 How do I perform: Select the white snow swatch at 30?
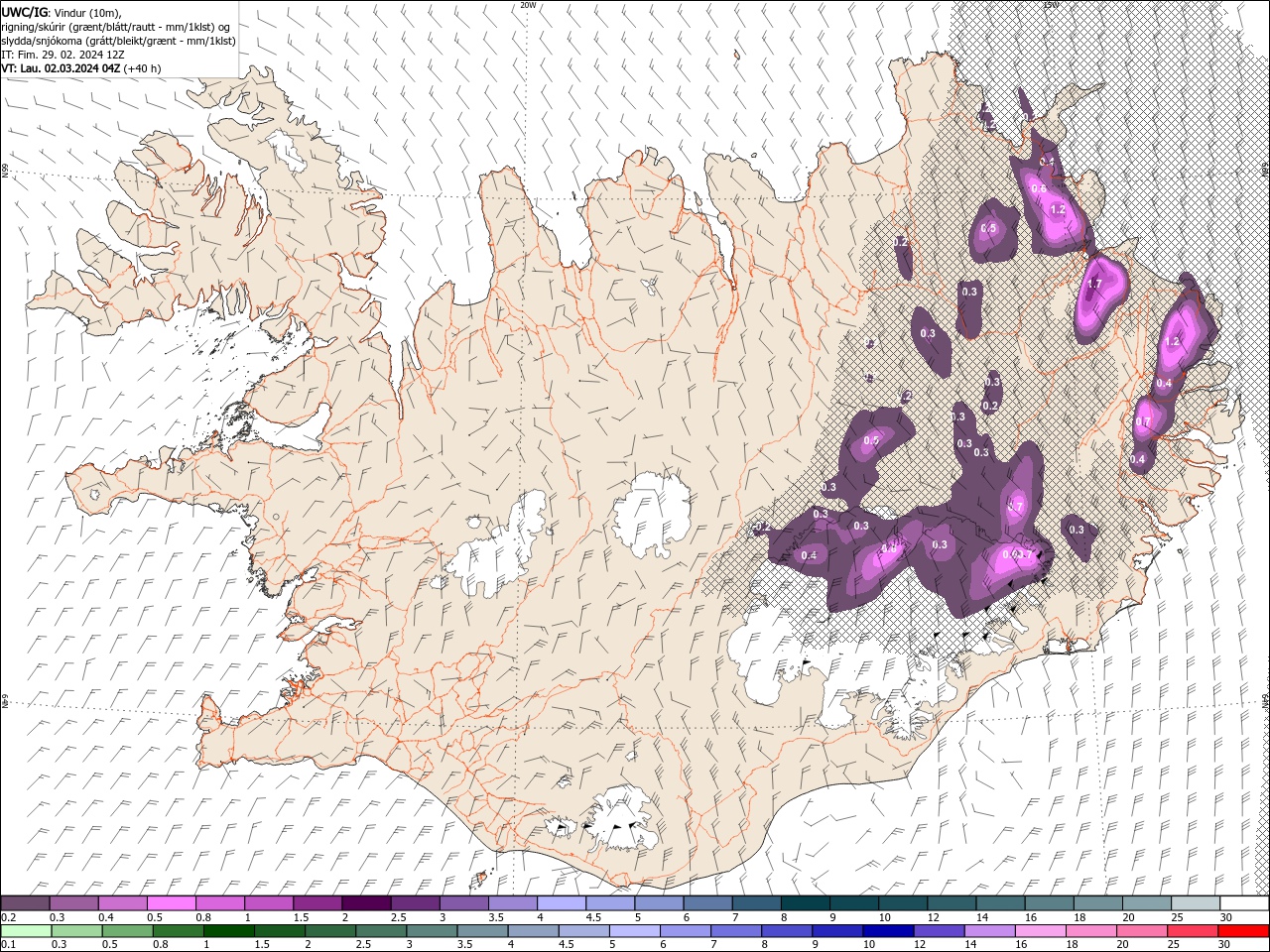point(1243,903)
